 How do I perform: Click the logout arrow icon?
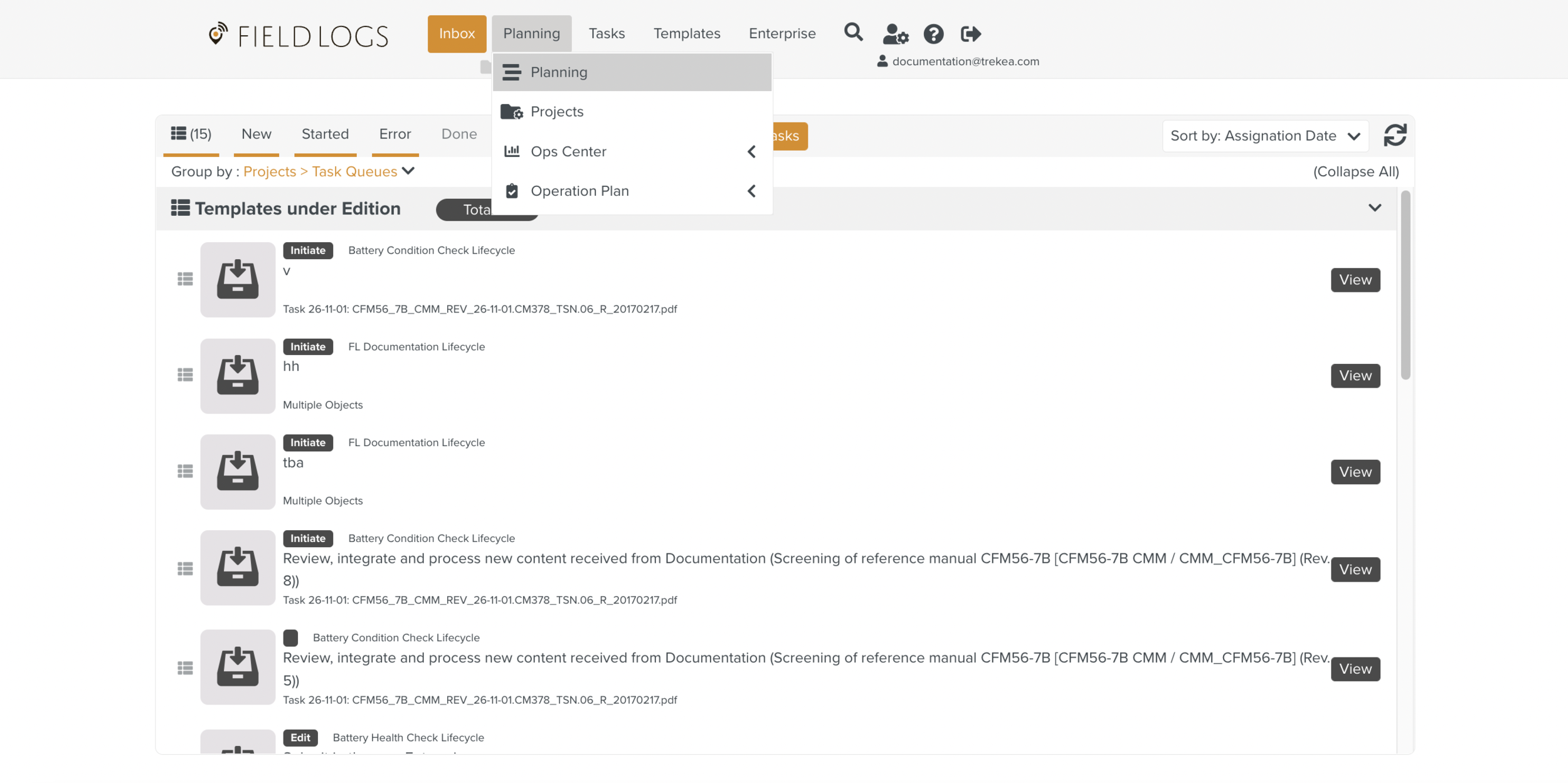click(970, 34)
